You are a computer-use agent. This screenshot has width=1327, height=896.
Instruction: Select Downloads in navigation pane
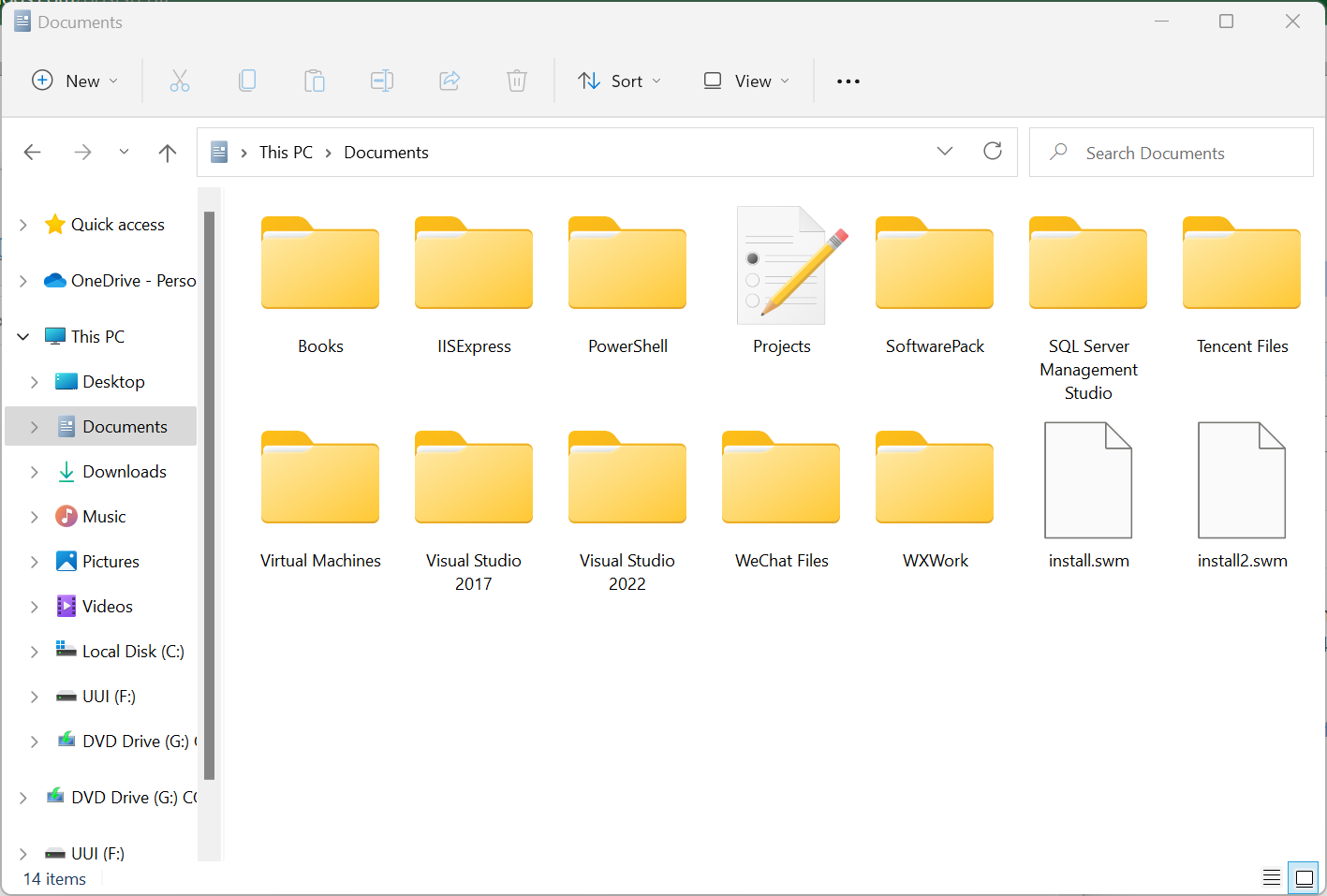click(111, 472)
